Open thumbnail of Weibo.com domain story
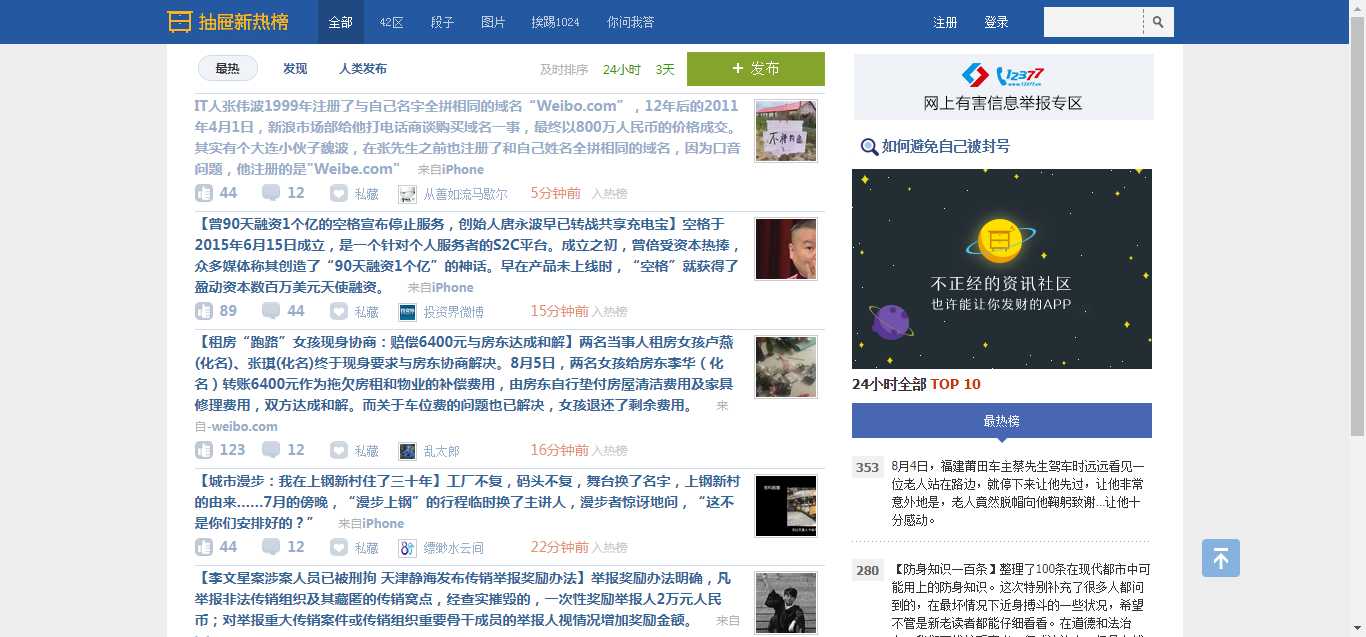This screenshot has width=1366, height=637. pos(786,131)
